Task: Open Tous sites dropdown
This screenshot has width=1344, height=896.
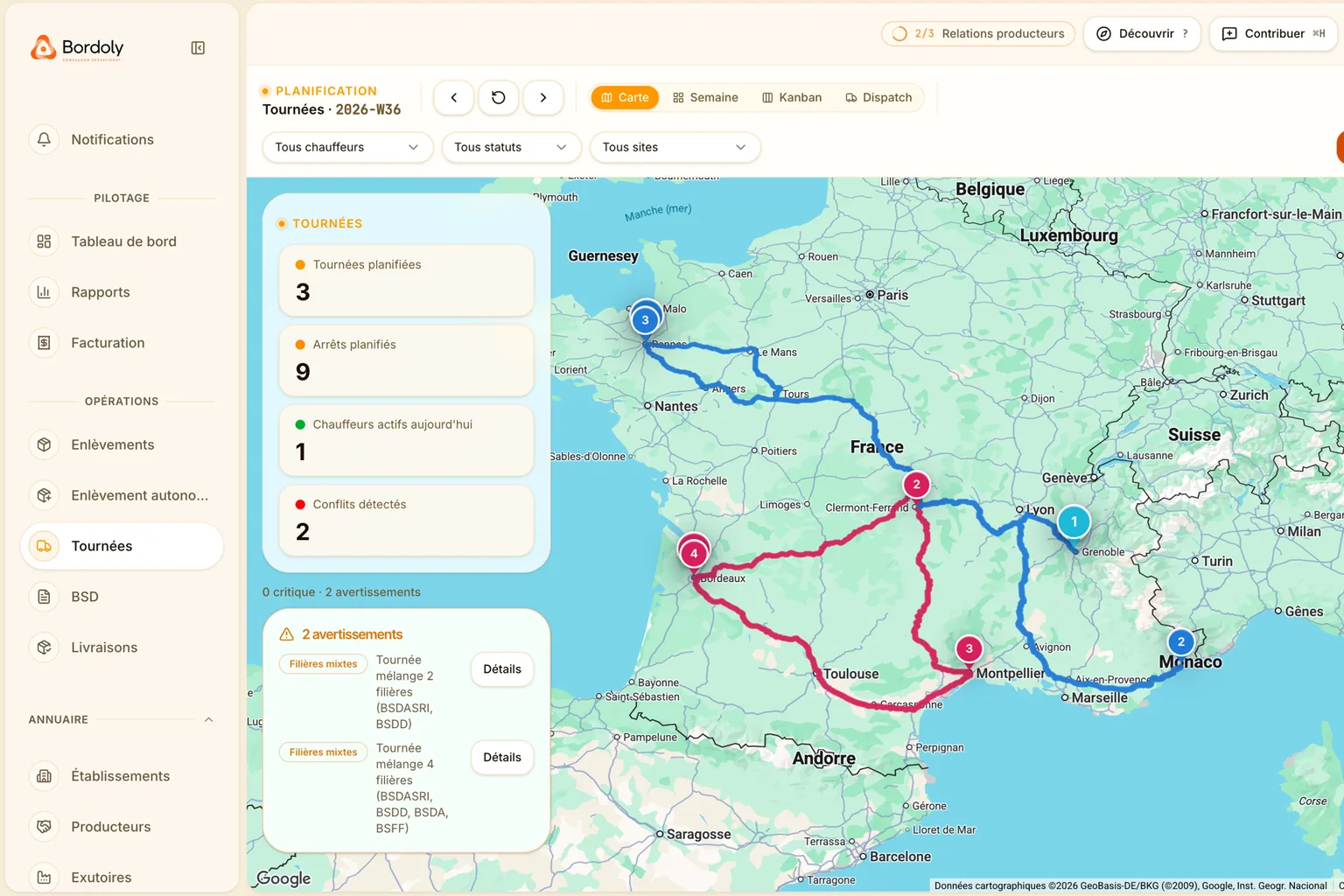Action: click(x=675, y=147)
